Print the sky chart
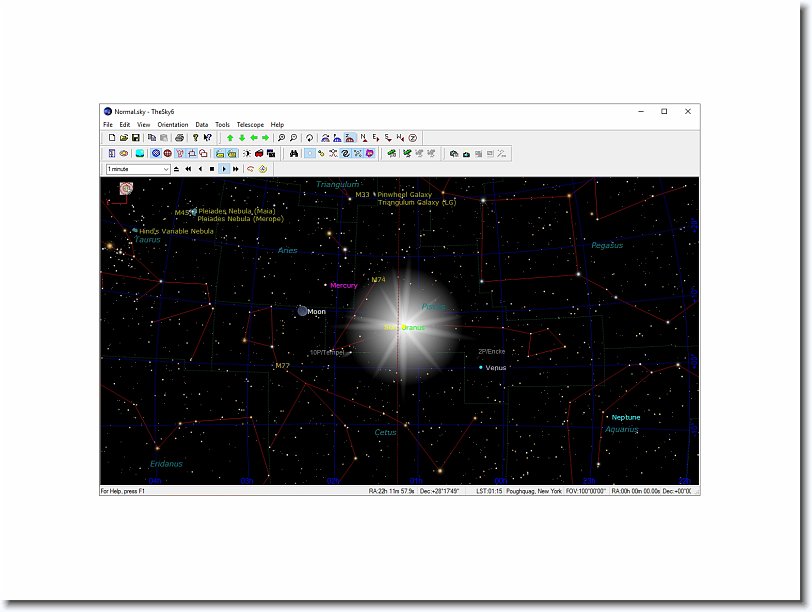 point(179,138)
